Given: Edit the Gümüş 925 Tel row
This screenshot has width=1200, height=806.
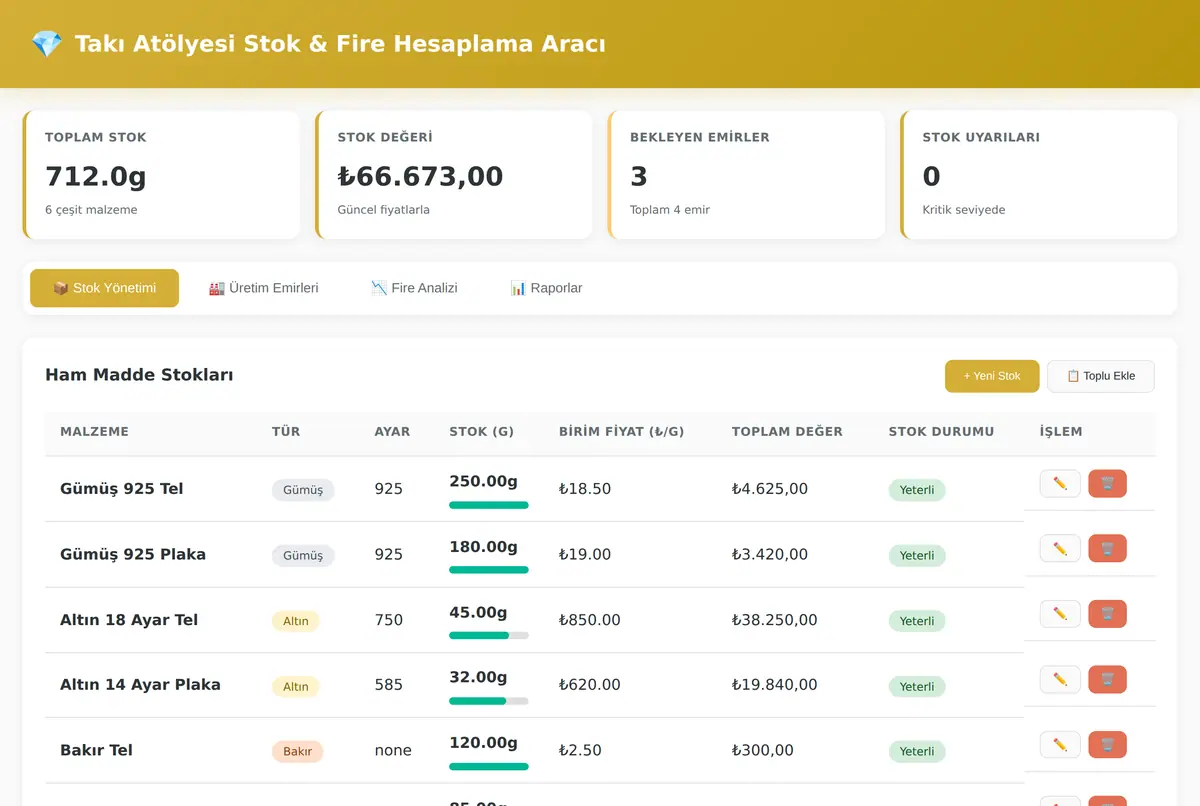Looking at the screenshot, I should [1060, 484].
